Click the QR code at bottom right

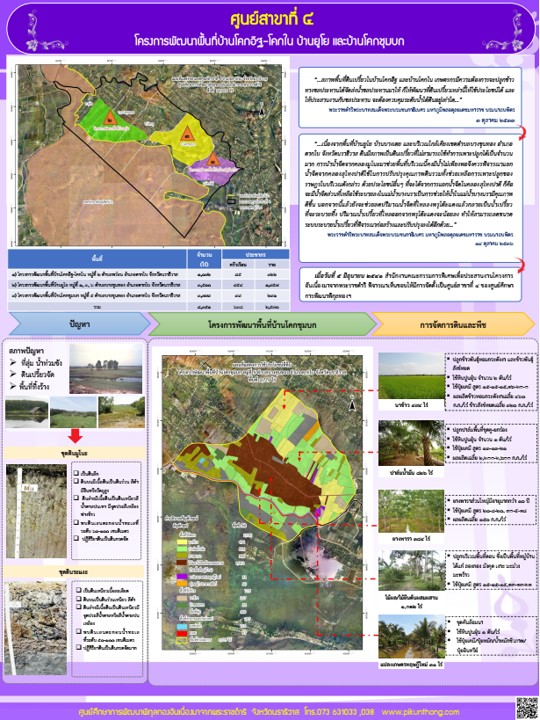point(526,708)
